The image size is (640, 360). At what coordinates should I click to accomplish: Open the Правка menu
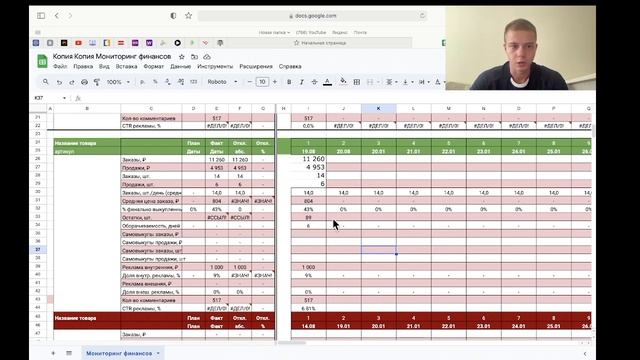click(83, 66)
